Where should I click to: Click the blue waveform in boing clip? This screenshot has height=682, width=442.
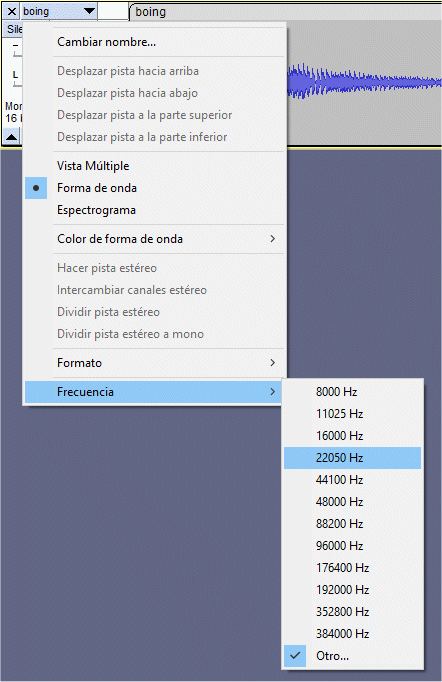click(x=364, y=81)
